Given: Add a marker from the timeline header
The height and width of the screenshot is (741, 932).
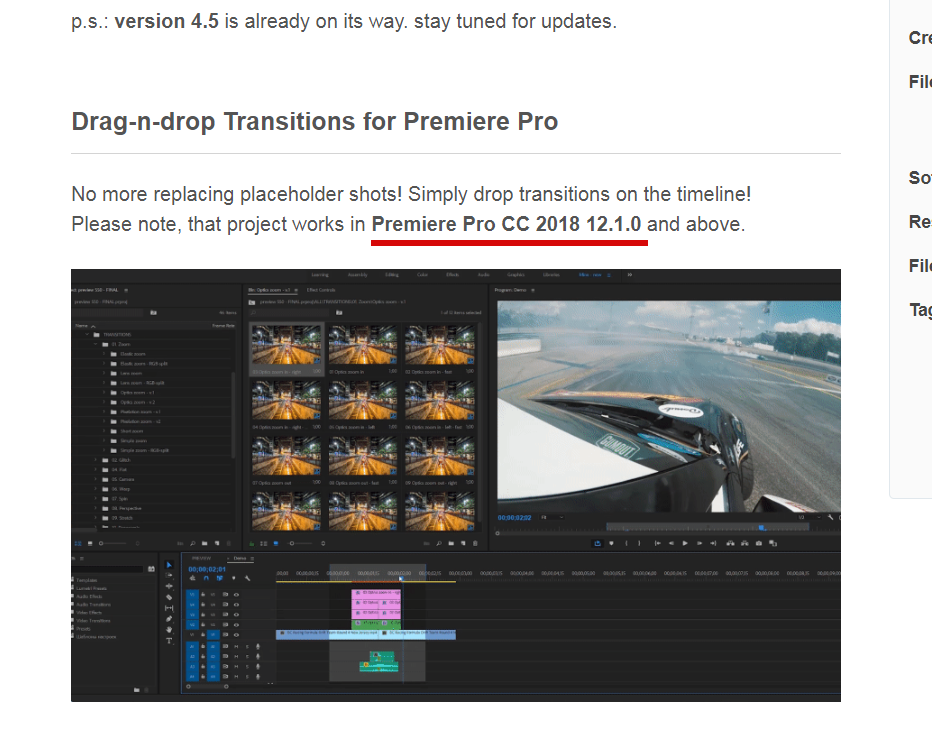Looking at the screenshot, I should 234,578.
